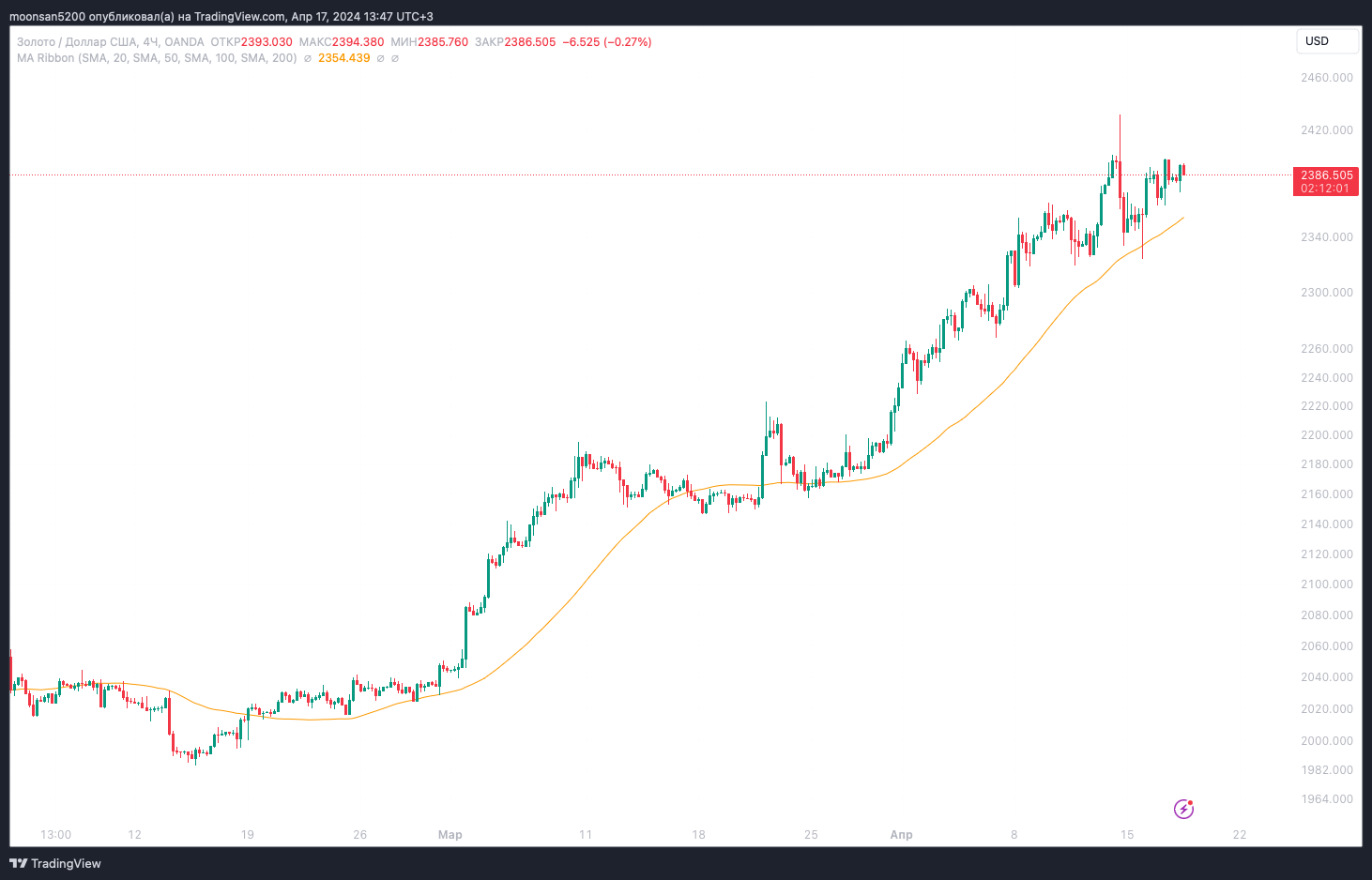Click the 11 date axis label
This screenshot has width=1372, height=880.
click(x=586, y=835)
